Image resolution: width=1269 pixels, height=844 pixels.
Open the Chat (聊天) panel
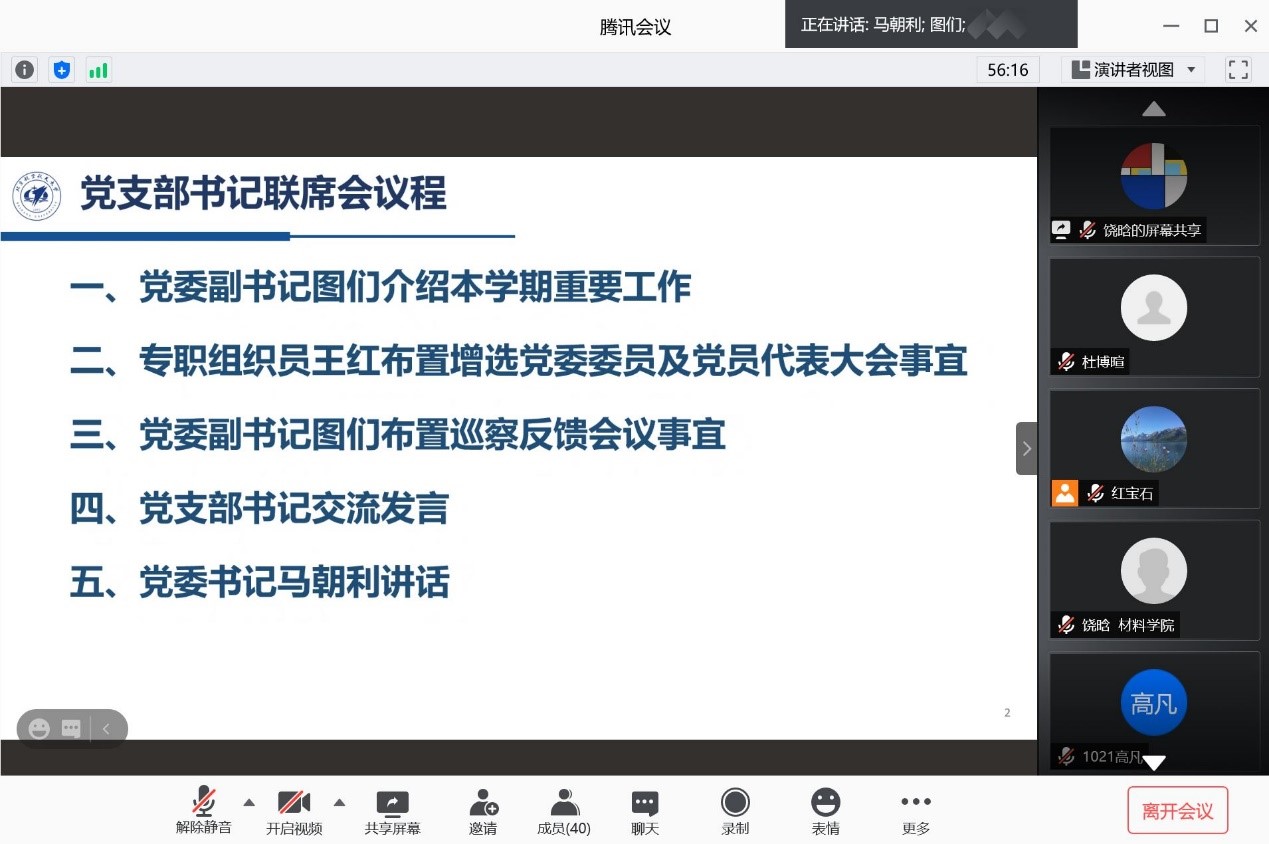pyautogui.click(x=645, y=811)
